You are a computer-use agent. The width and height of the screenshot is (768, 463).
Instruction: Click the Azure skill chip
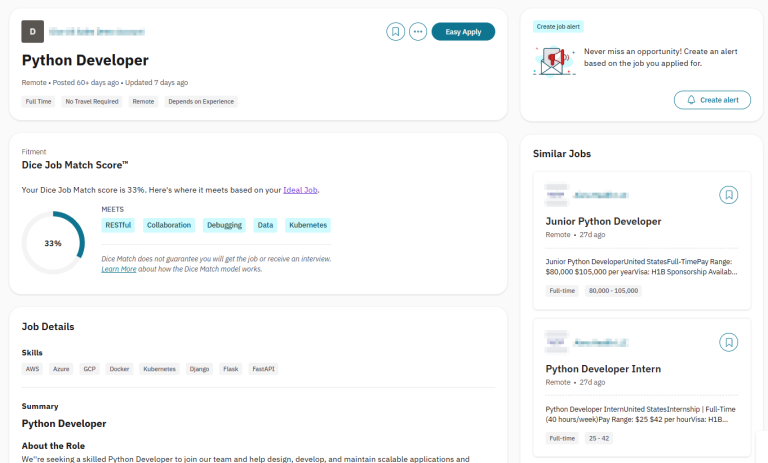[x=61, y=369]
